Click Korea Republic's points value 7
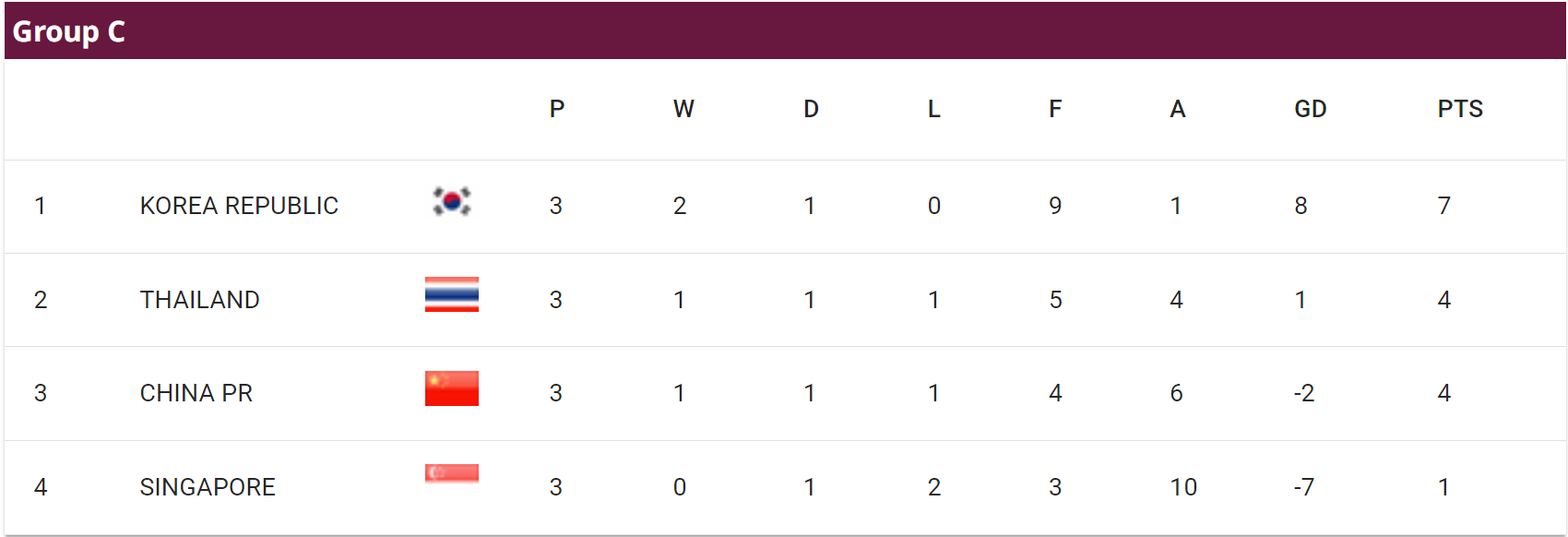 (x=1443, y=206)
